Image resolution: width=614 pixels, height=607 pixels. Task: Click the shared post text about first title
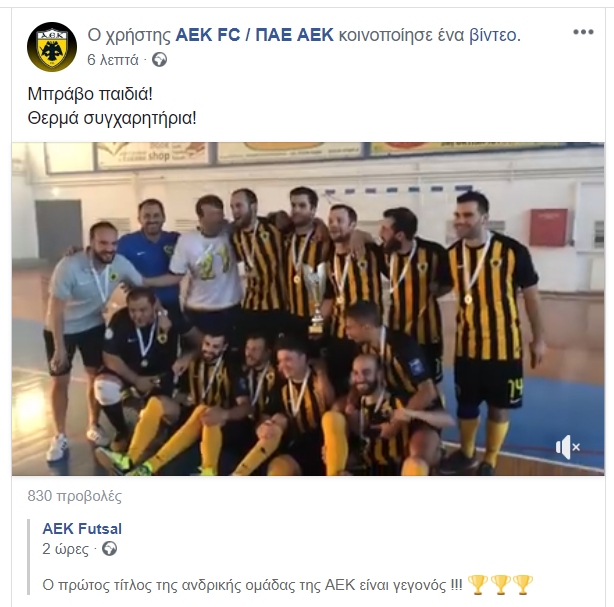click(x=252, y=585)
